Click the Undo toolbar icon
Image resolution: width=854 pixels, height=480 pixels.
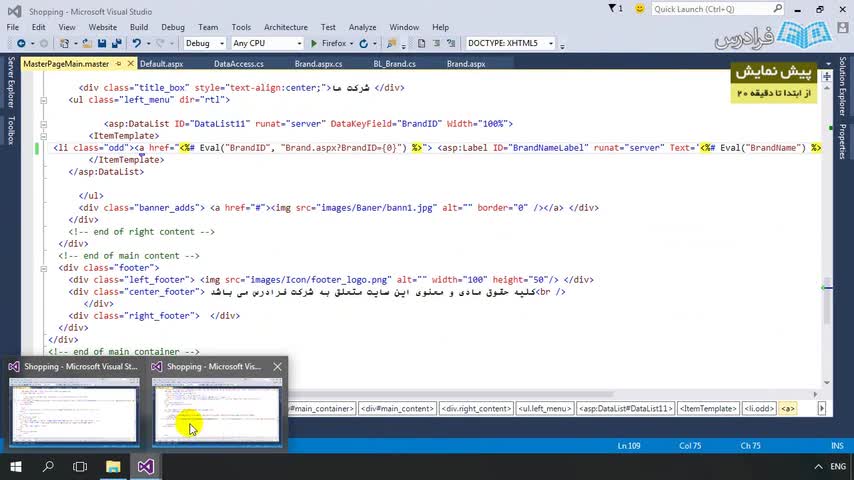coord(136,43)
